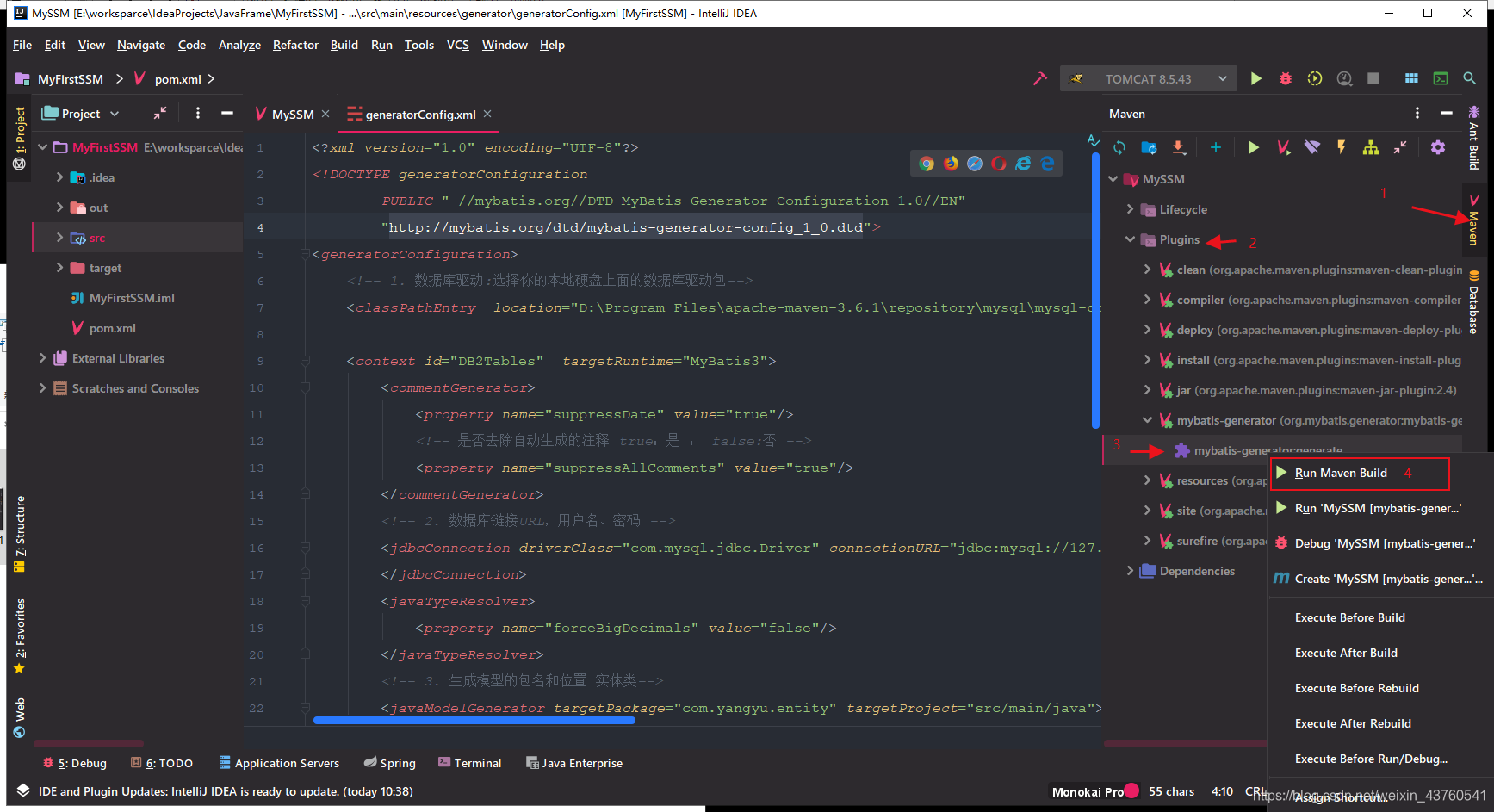Open in Opera browser icon
1494x812 pixels.
[x=999, y=164]
